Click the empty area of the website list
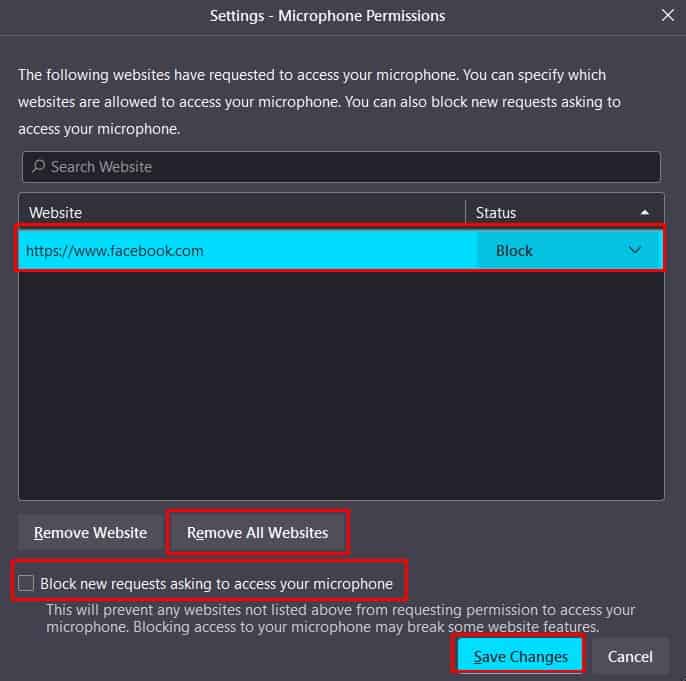Image resolution: width=686 pixels, height=681 pixels. [x=340, y=390]
